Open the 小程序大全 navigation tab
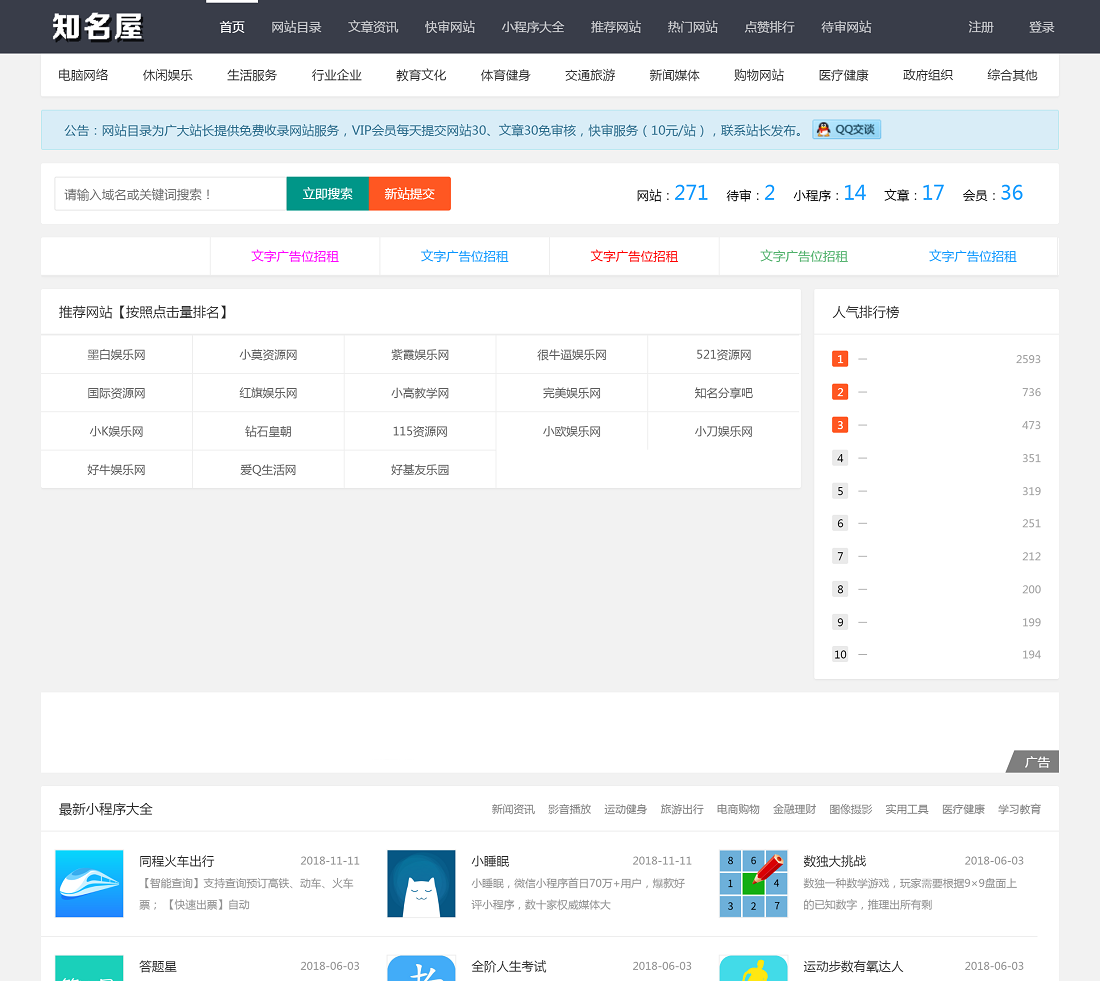 click(532, 27)
